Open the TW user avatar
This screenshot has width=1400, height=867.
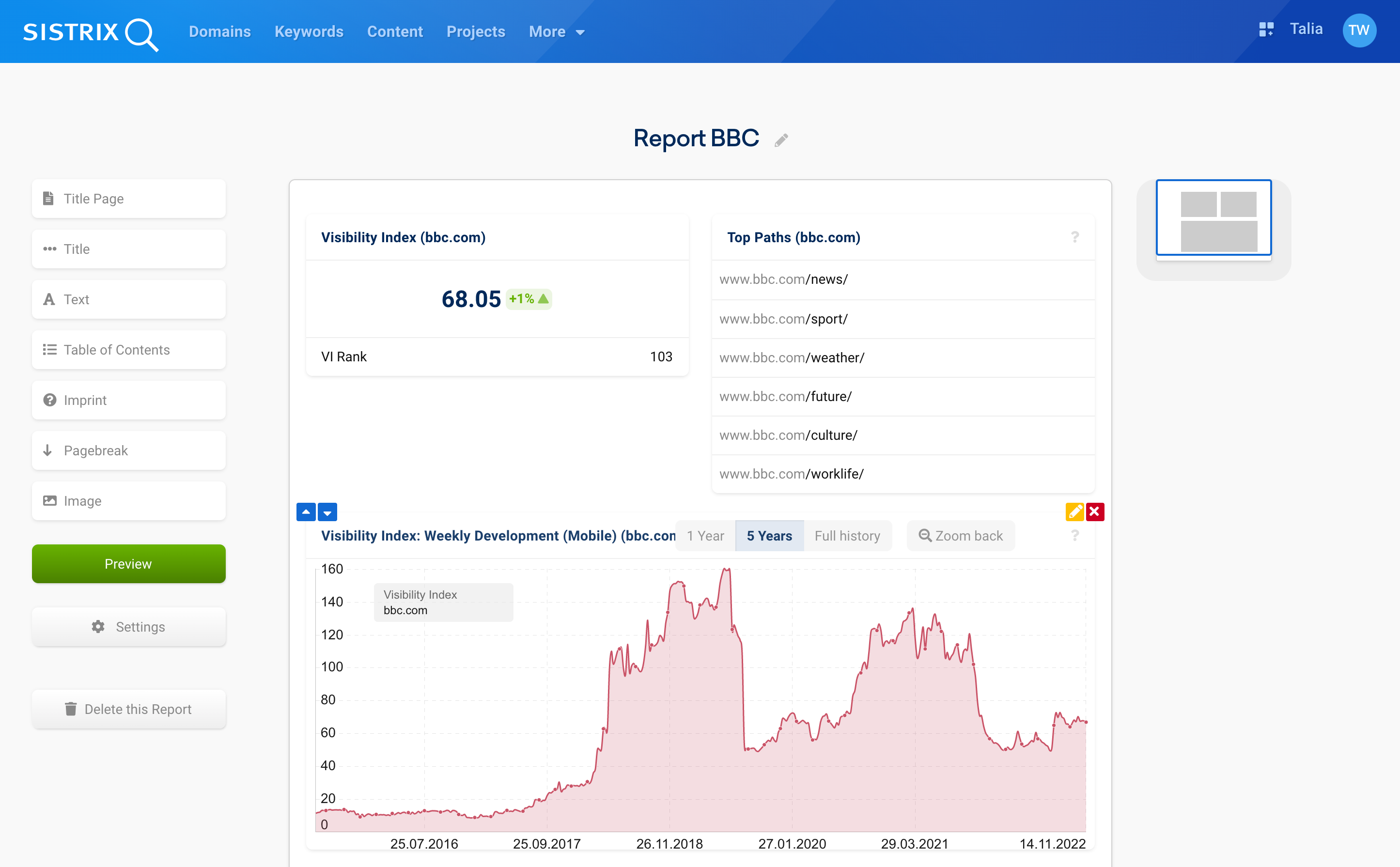(x=1359, y=31)
